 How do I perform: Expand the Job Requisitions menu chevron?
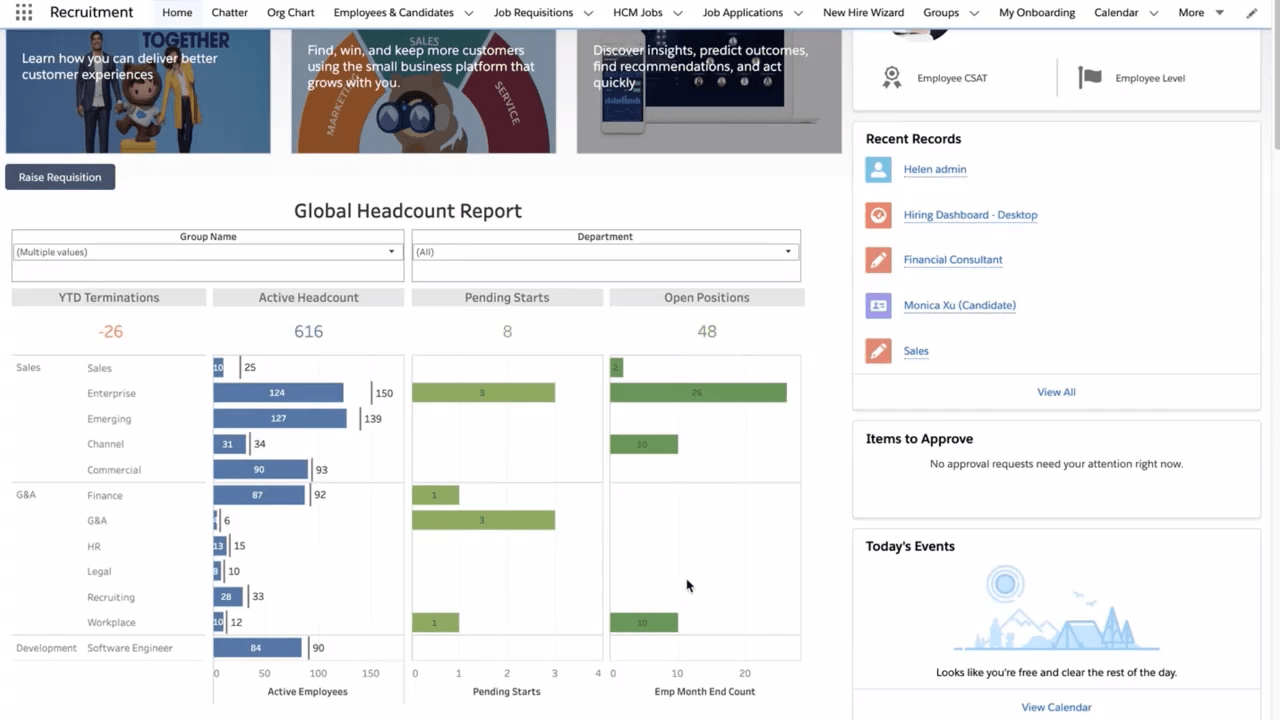click(x=588, y=13)
